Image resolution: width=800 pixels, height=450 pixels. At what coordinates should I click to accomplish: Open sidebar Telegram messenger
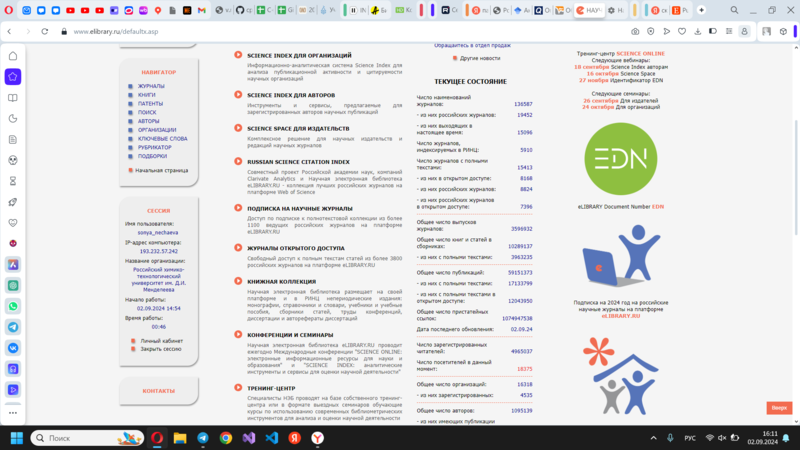click(x=13, y=327)
